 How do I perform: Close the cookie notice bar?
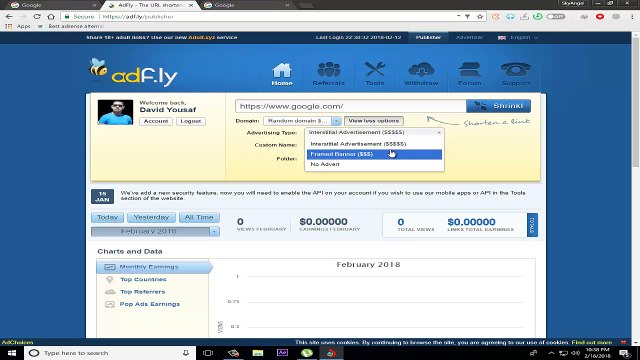(623, 342)
